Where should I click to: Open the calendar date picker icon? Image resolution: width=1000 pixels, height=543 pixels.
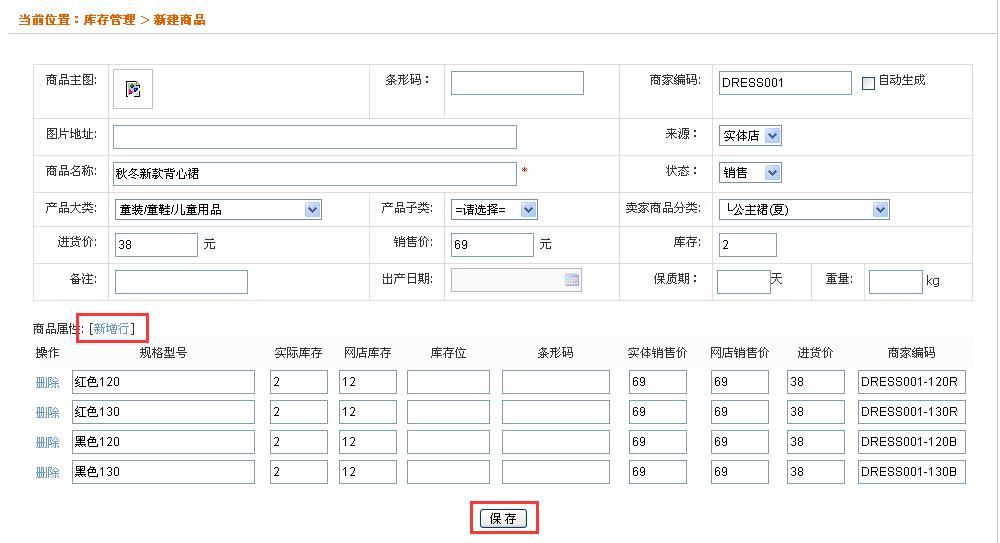coord(572,280)
